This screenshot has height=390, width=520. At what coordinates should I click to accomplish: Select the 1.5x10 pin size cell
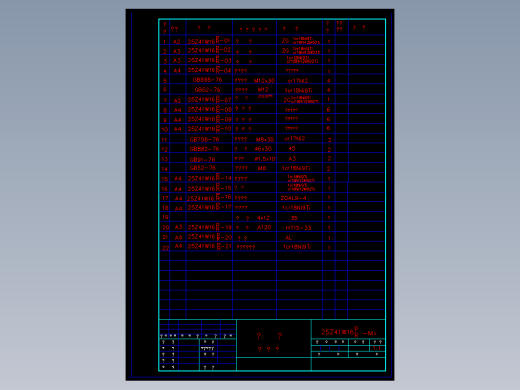click(265, 159)
